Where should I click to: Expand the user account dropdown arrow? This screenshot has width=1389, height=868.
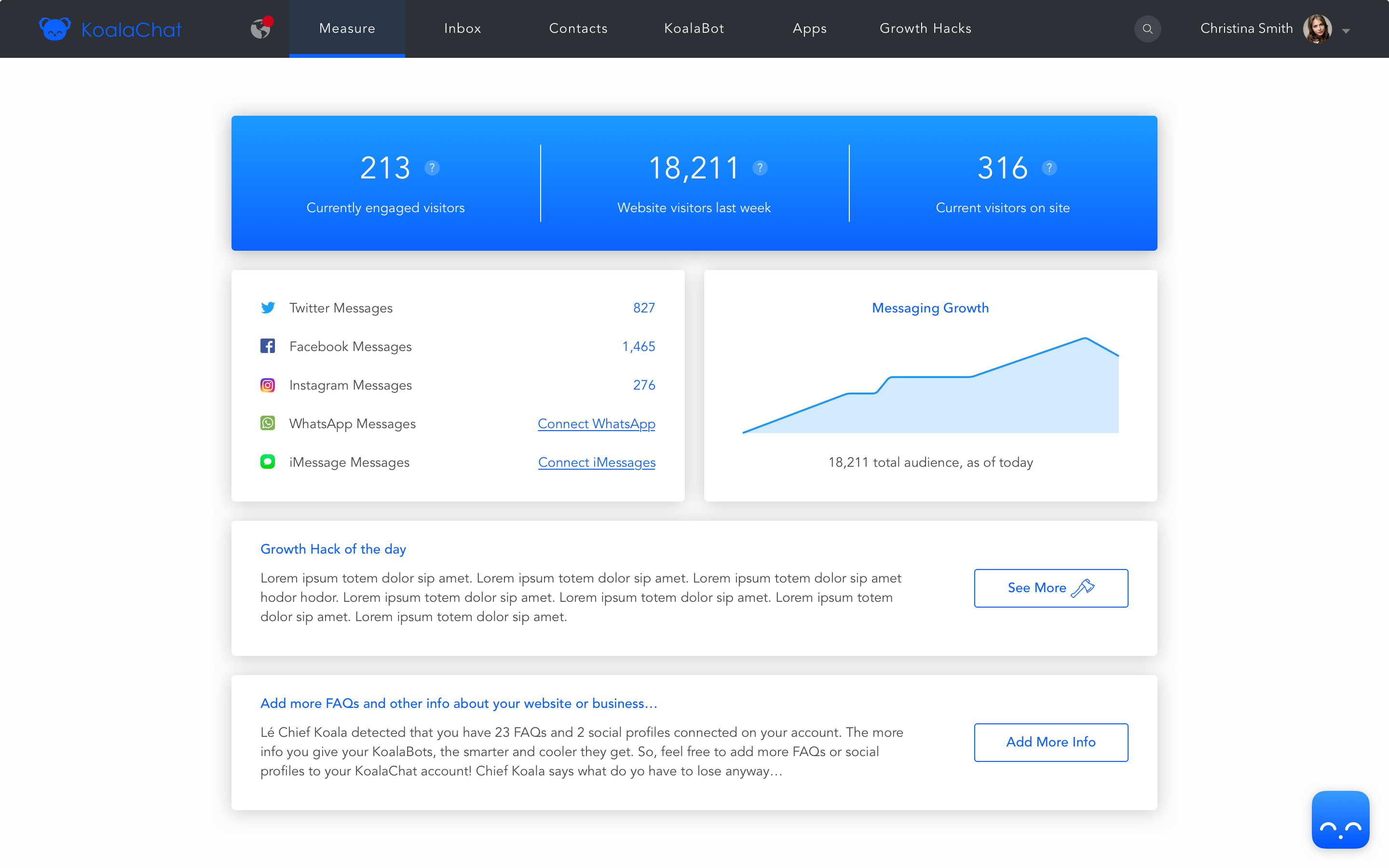click(x=1346, y=31)
